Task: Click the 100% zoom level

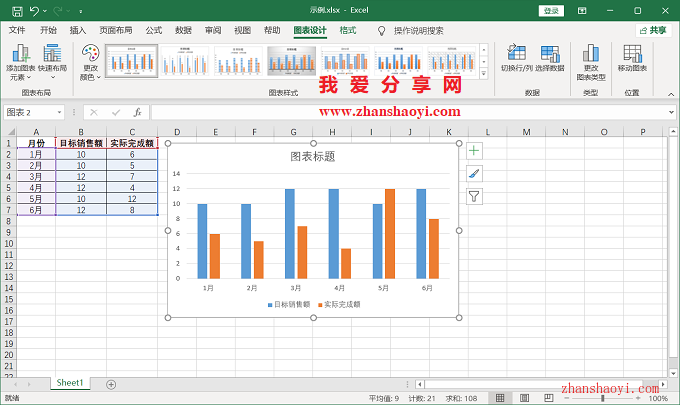Action: coord(658,398)
